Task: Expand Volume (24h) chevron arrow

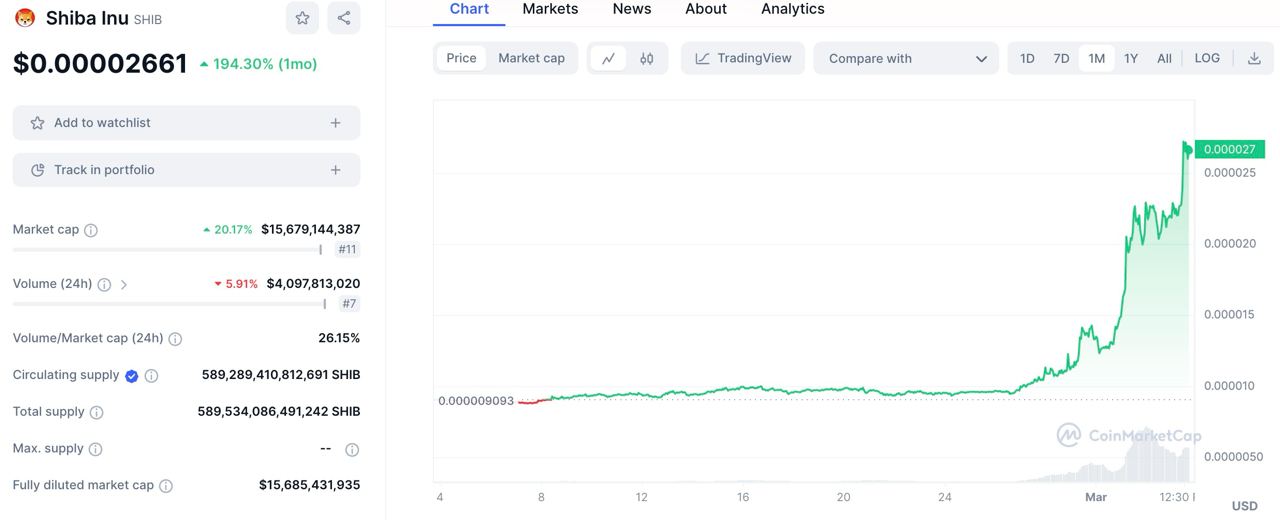Action: pos(124,285)
